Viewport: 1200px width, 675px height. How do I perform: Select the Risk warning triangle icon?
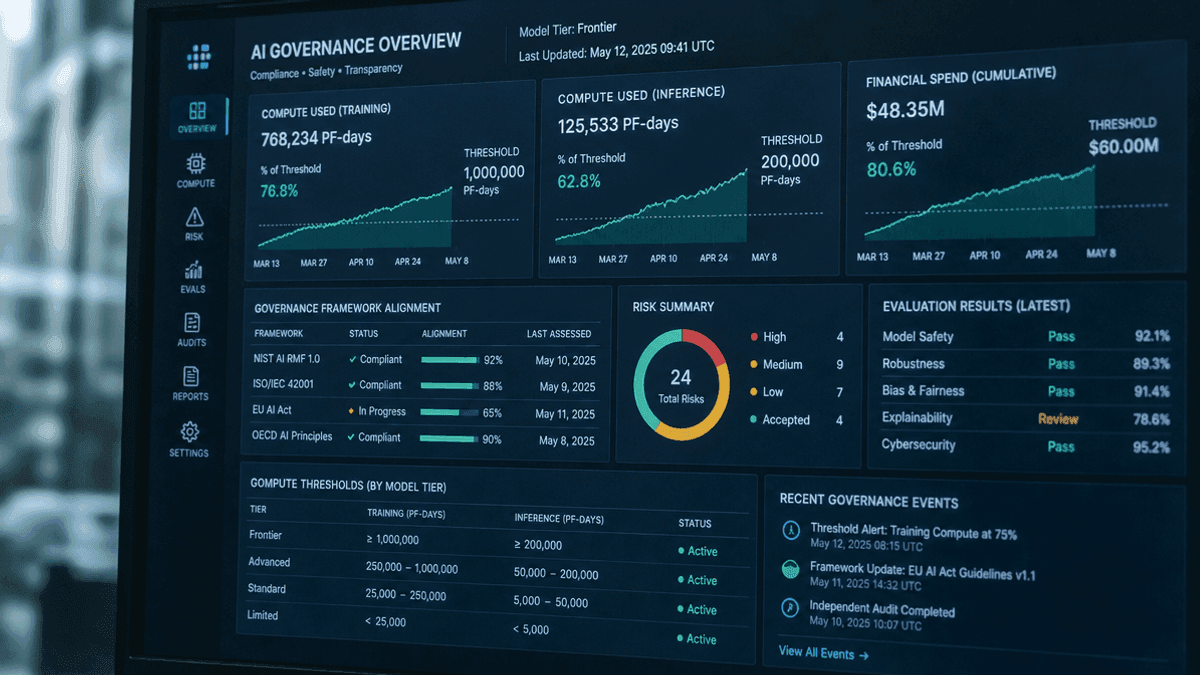(195, 217)
